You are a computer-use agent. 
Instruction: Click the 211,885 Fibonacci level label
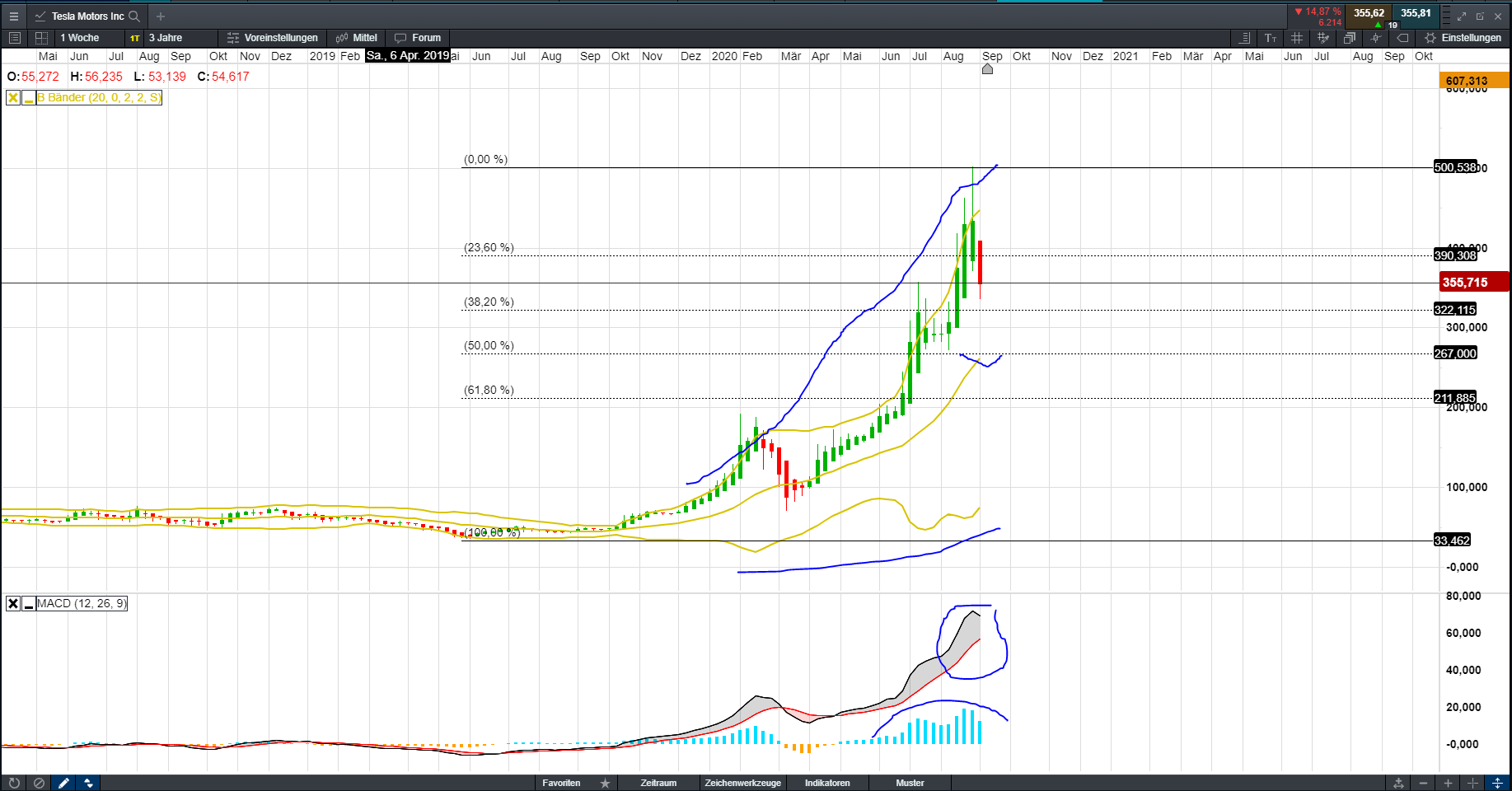click(1455, 398)
